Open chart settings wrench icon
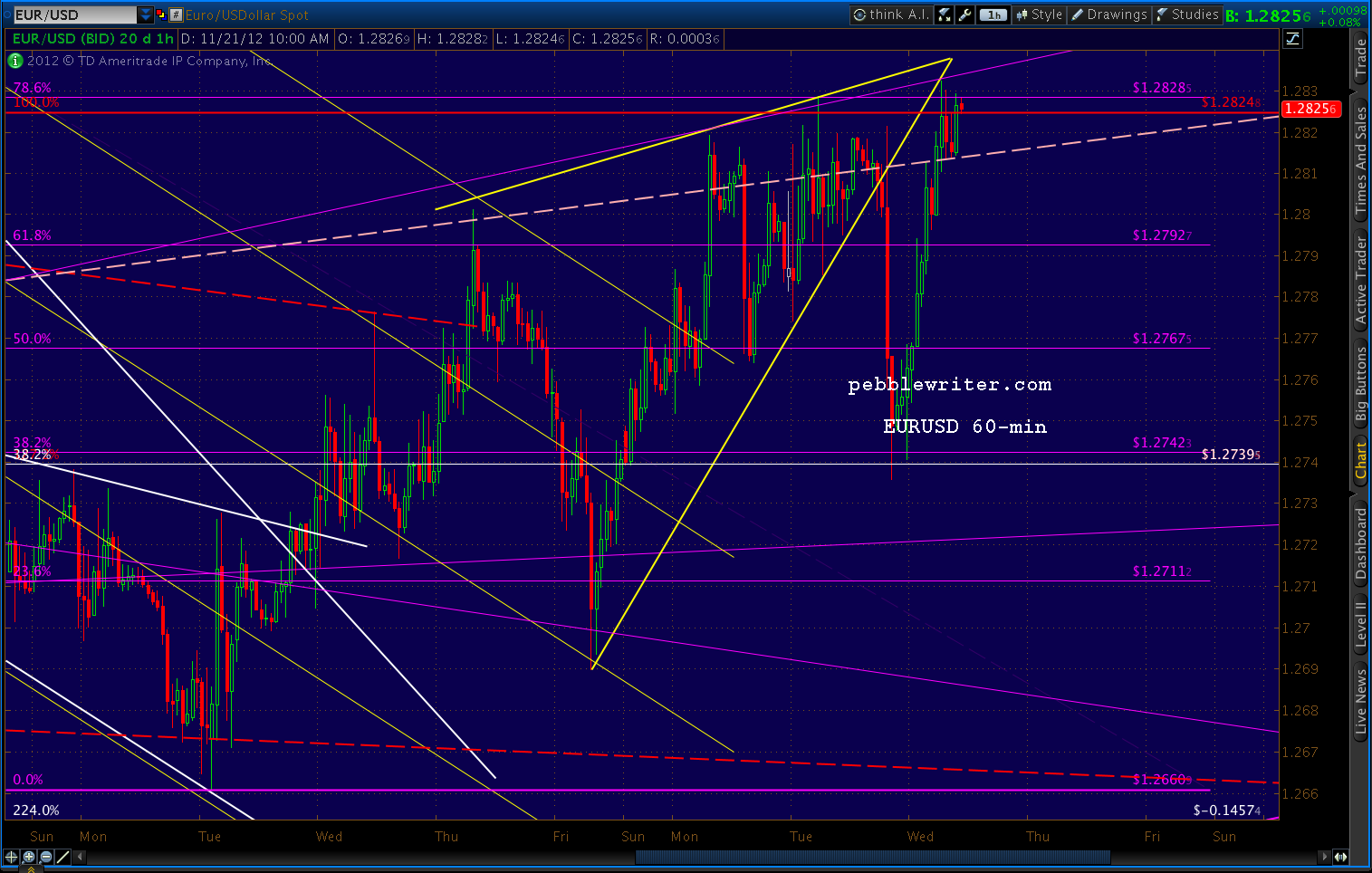Viewport: 1372px width, 873px height. [964, 14]
